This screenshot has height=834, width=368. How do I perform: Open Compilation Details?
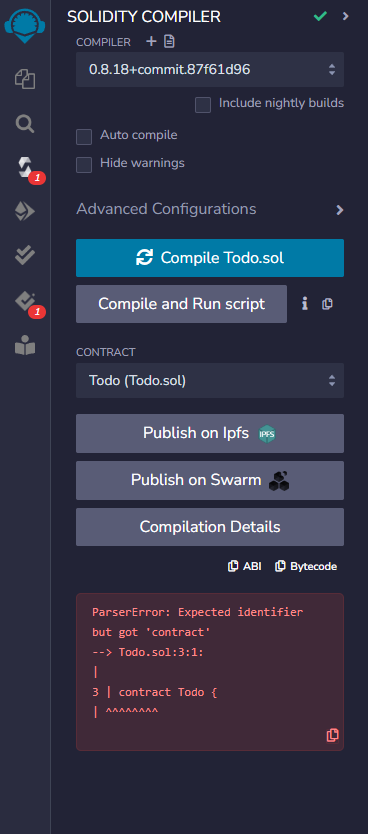coord(210,527)
